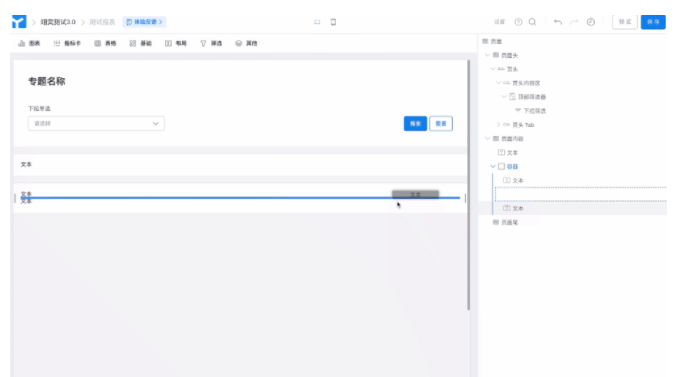Viewport: 693px width, 377px height.
Task: Go to 测试报表 breadcrumb
Action: [x=102, y=22]
